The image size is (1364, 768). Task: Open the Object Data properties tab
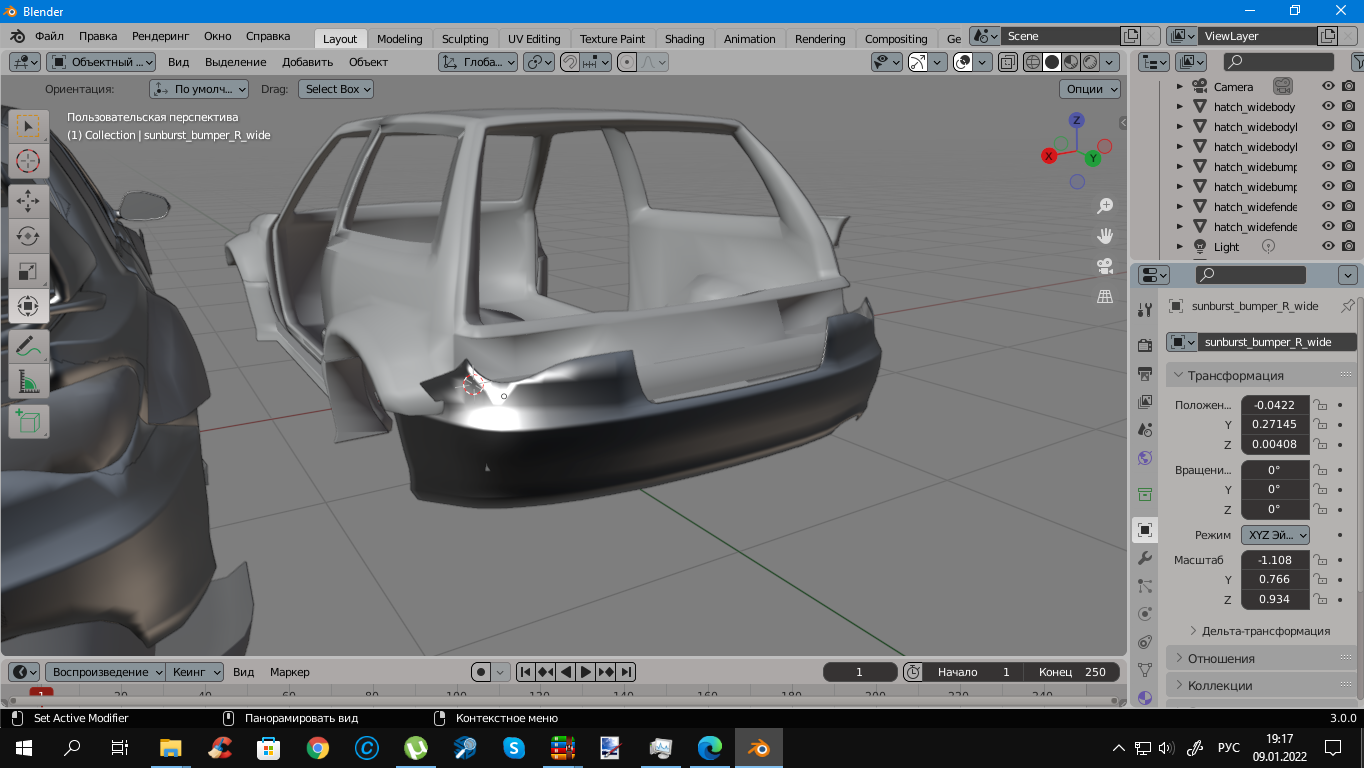1145,669
